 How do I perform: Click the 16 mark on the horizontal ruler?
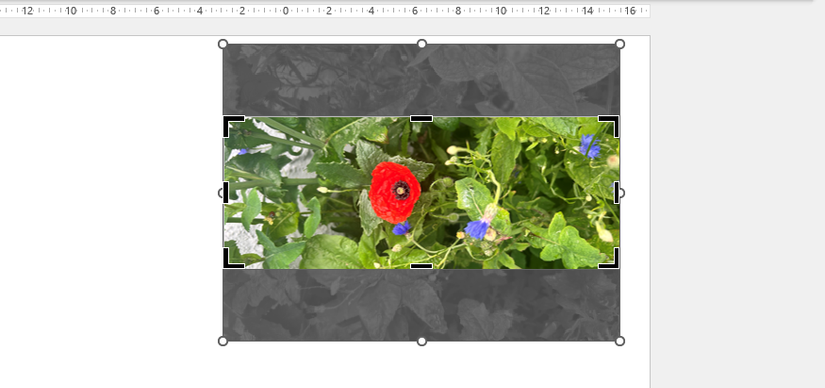(x=630, y=11)
